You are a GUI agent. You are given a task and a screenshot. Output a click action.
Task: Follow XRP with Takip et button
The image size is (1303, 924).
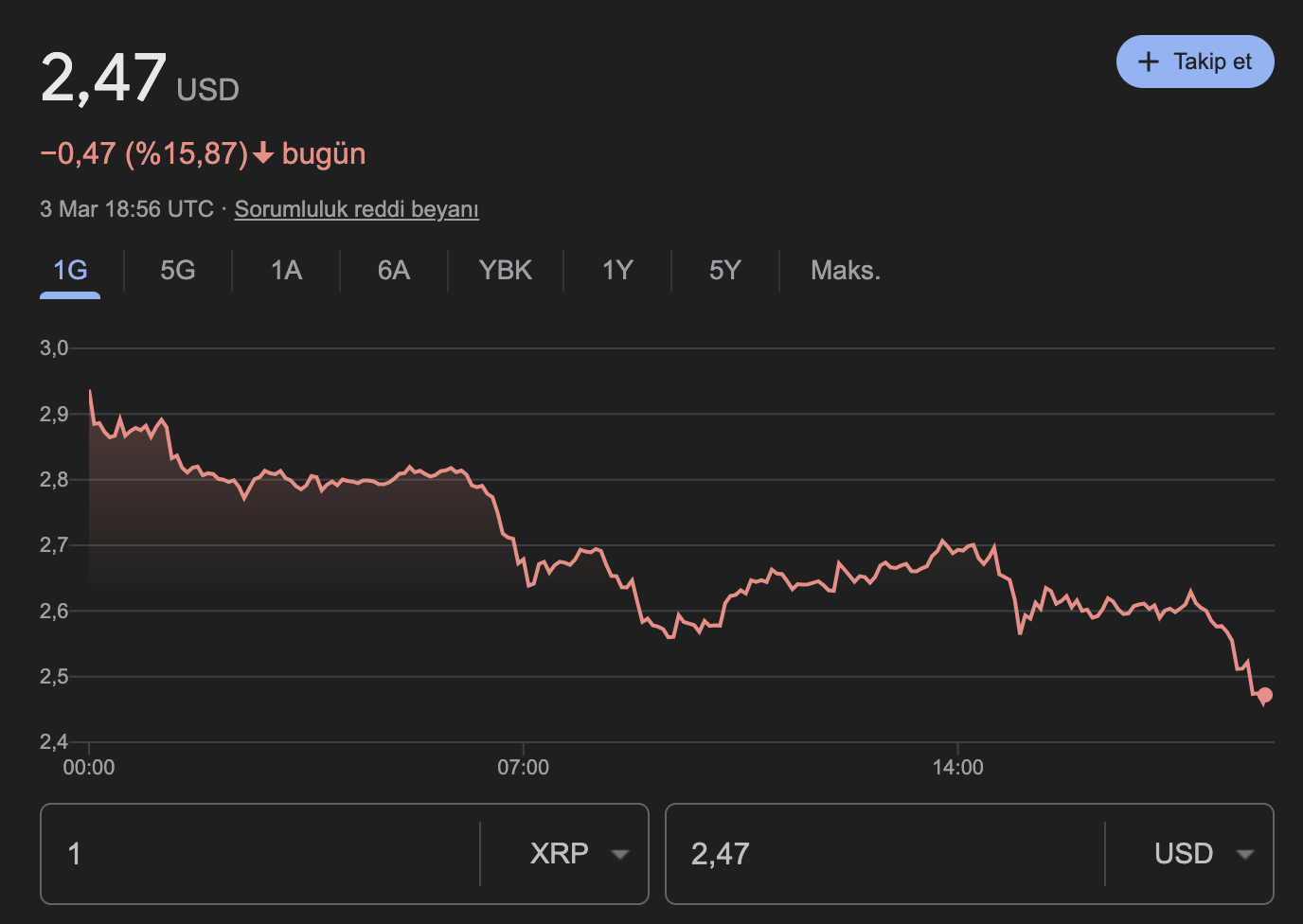tap(1195, 62)
